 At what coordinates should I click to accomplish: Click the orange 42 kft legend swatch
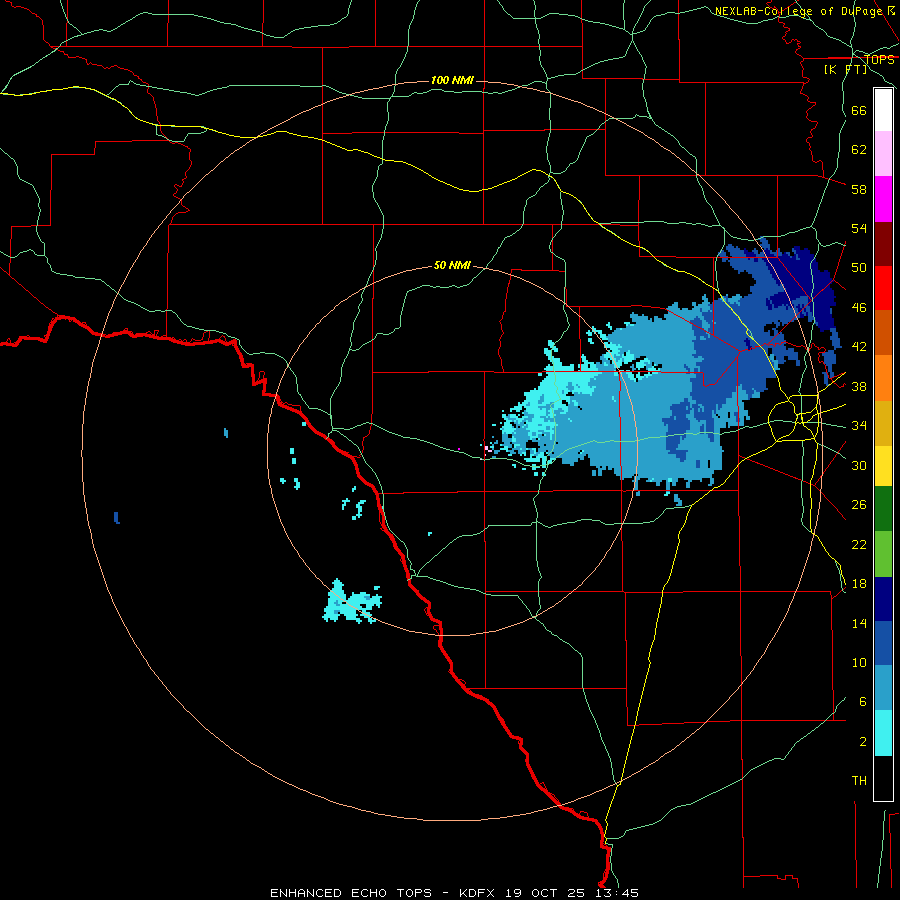click(x=883, y=378)
